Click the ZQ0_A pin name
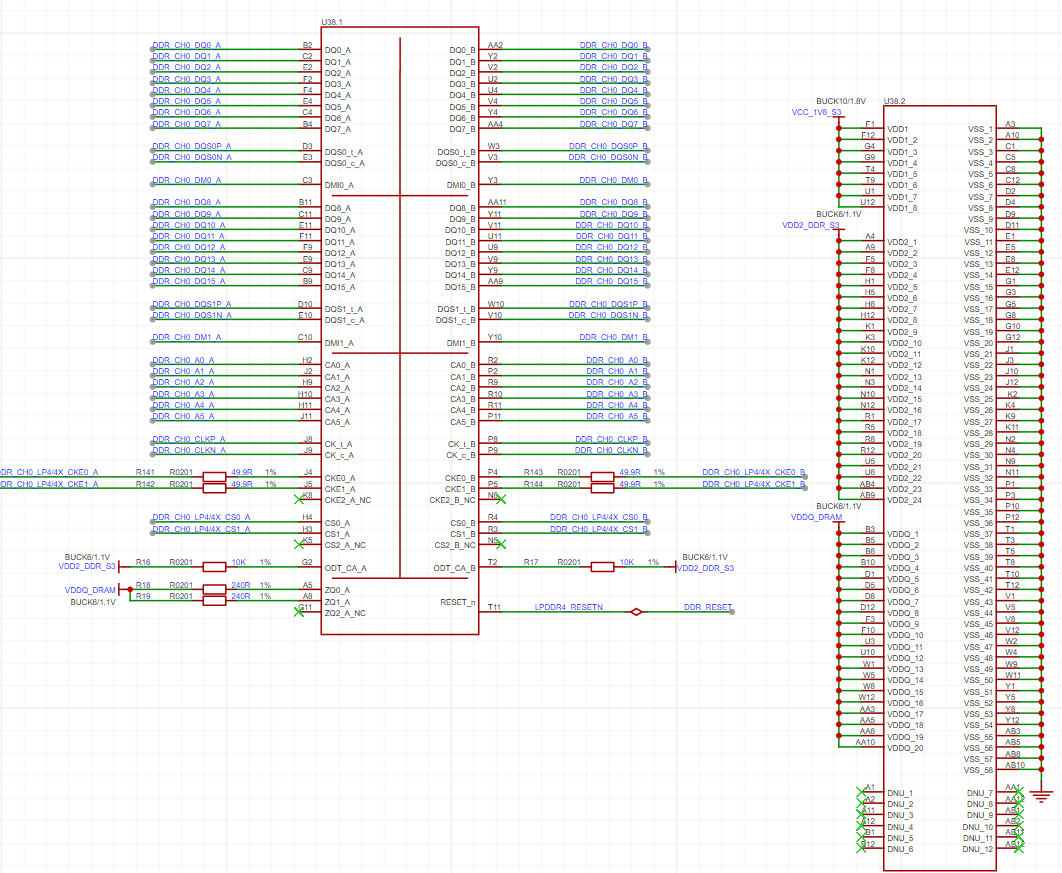 pyautogui.click(x=337, y=591)
